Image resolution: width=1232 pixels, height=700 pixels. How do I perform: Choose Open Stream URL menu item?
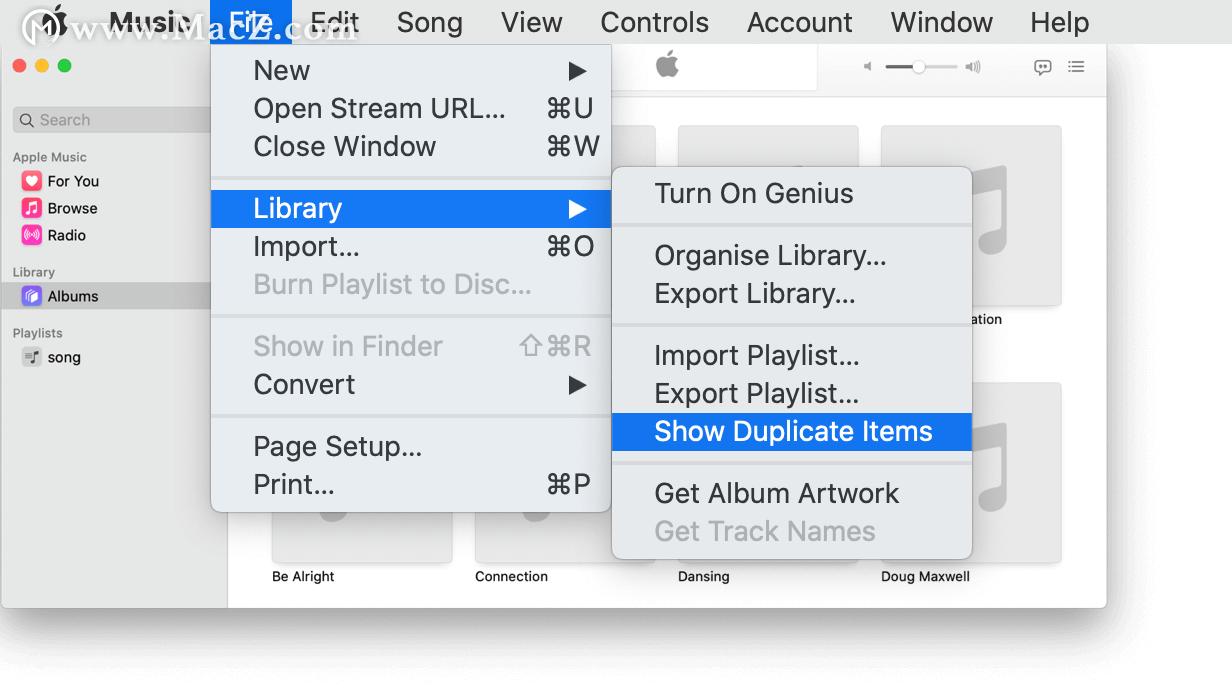[x=380, y=109]
